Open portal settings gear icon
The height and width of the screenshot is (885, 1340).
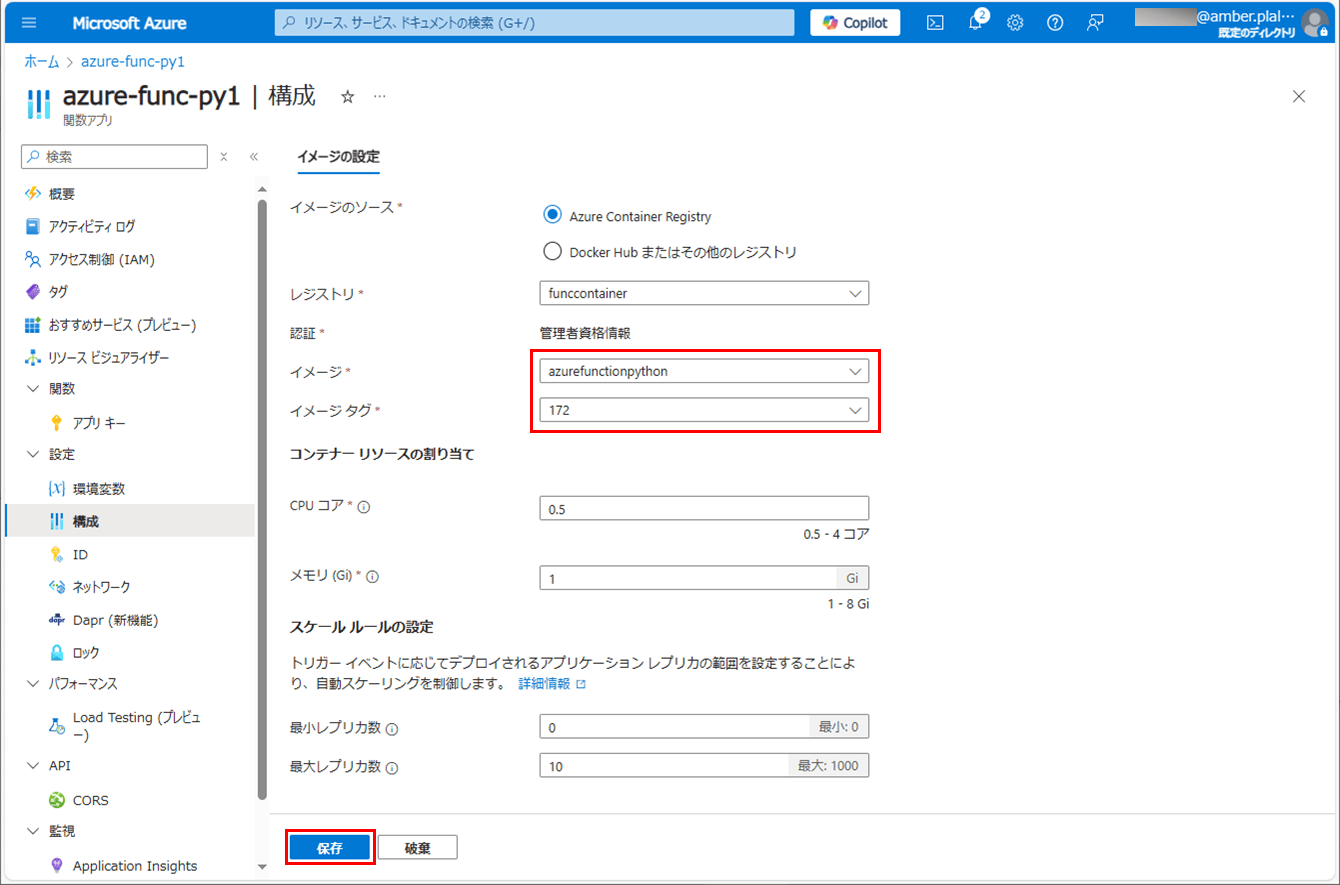click(1015, 23)
